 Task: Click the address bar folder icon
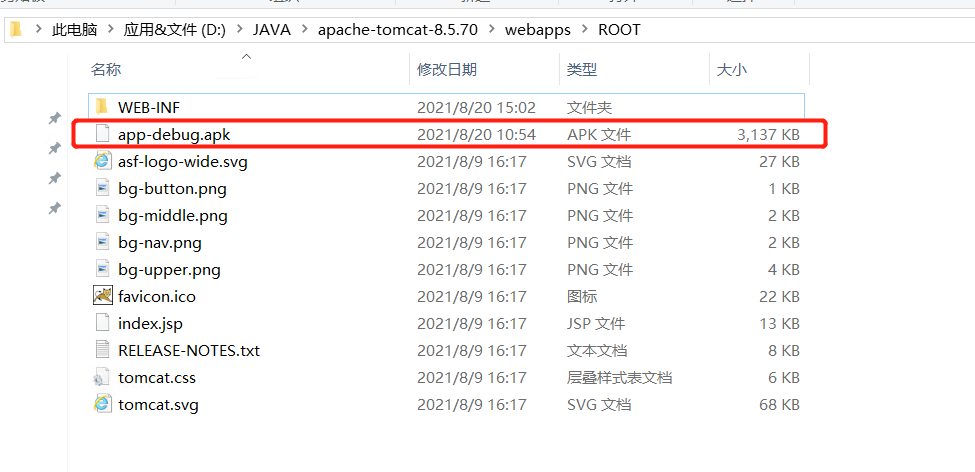click(x=16, y=29)
